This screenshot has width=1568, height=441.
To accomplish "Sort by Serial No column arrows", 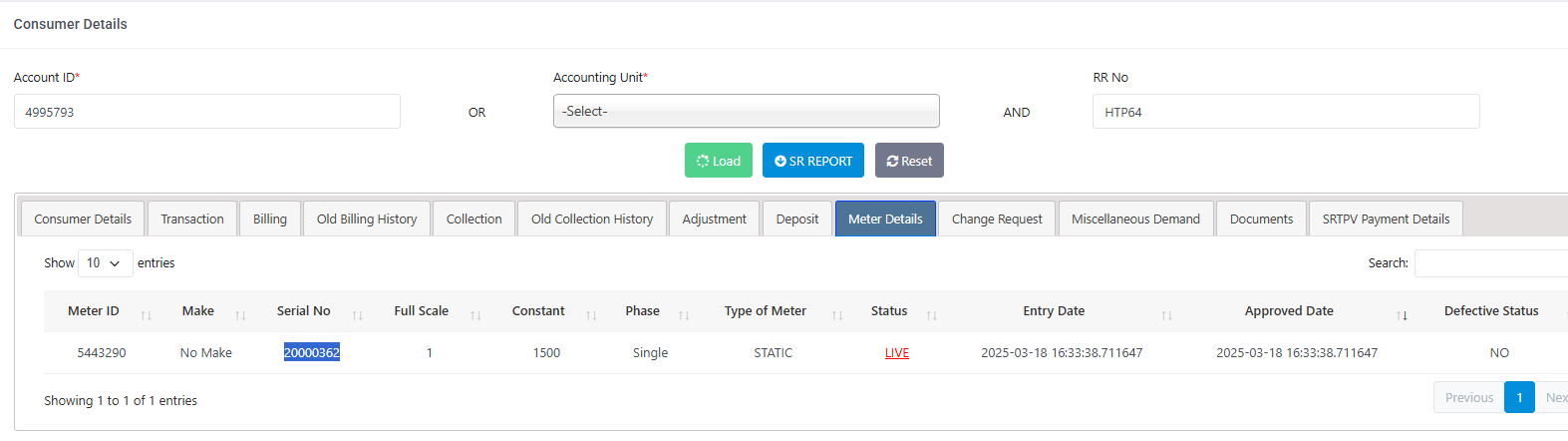I will [357, 315].
